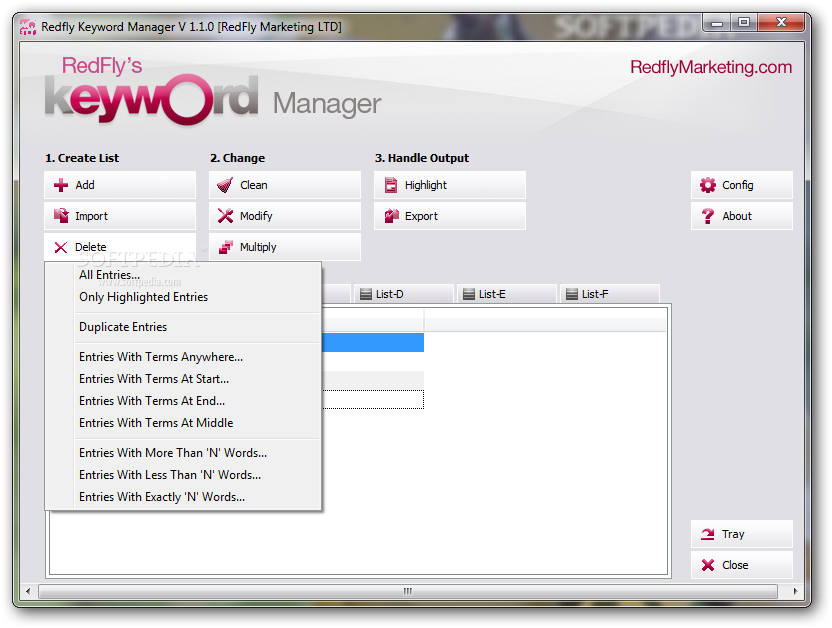The width and height of the screenshot is (832, 628).
Task: Click the crossed tools Modify icon
Action: (x=226, y=216)
